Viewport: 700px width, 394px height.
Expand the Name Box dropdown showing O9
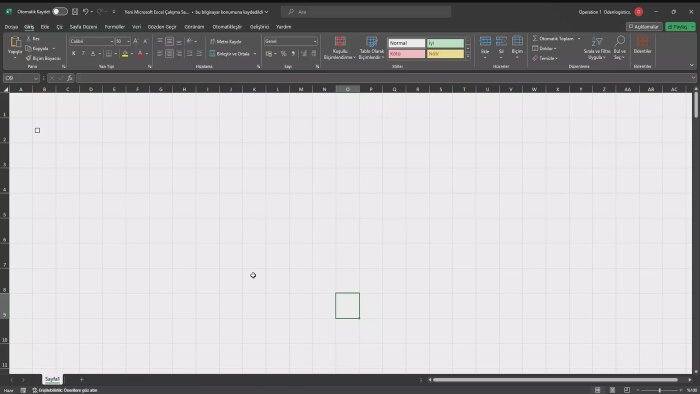(x=36, y=78)
